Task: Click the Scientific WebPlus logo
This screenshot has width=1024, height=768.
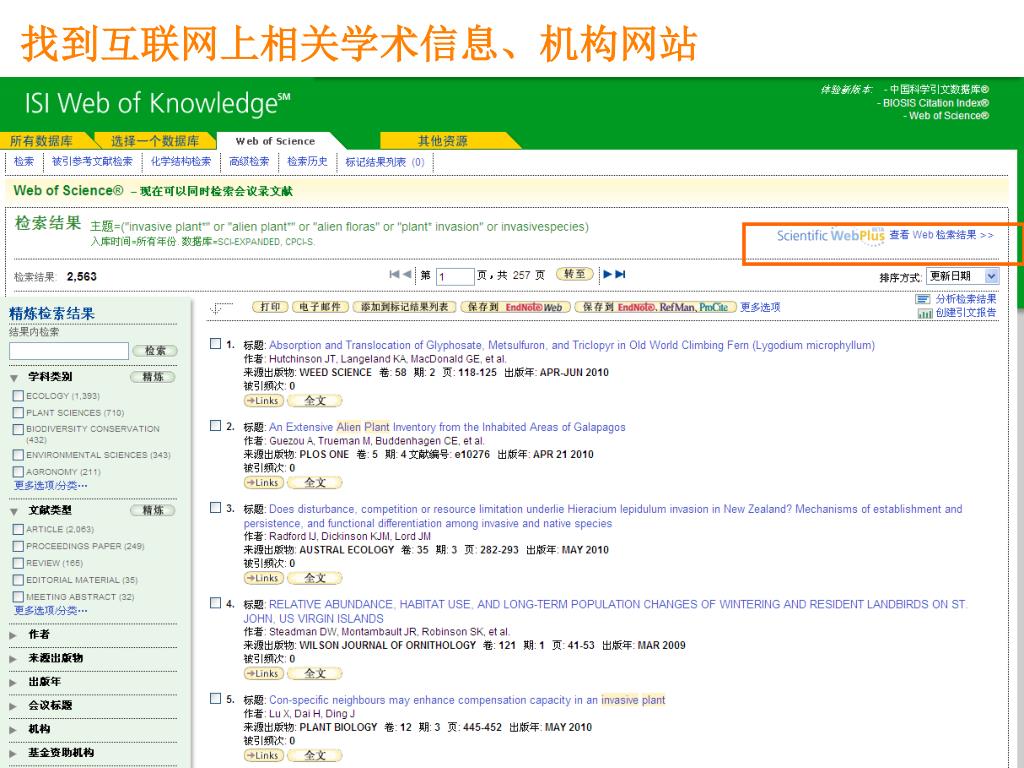Action: coord(830,236)
